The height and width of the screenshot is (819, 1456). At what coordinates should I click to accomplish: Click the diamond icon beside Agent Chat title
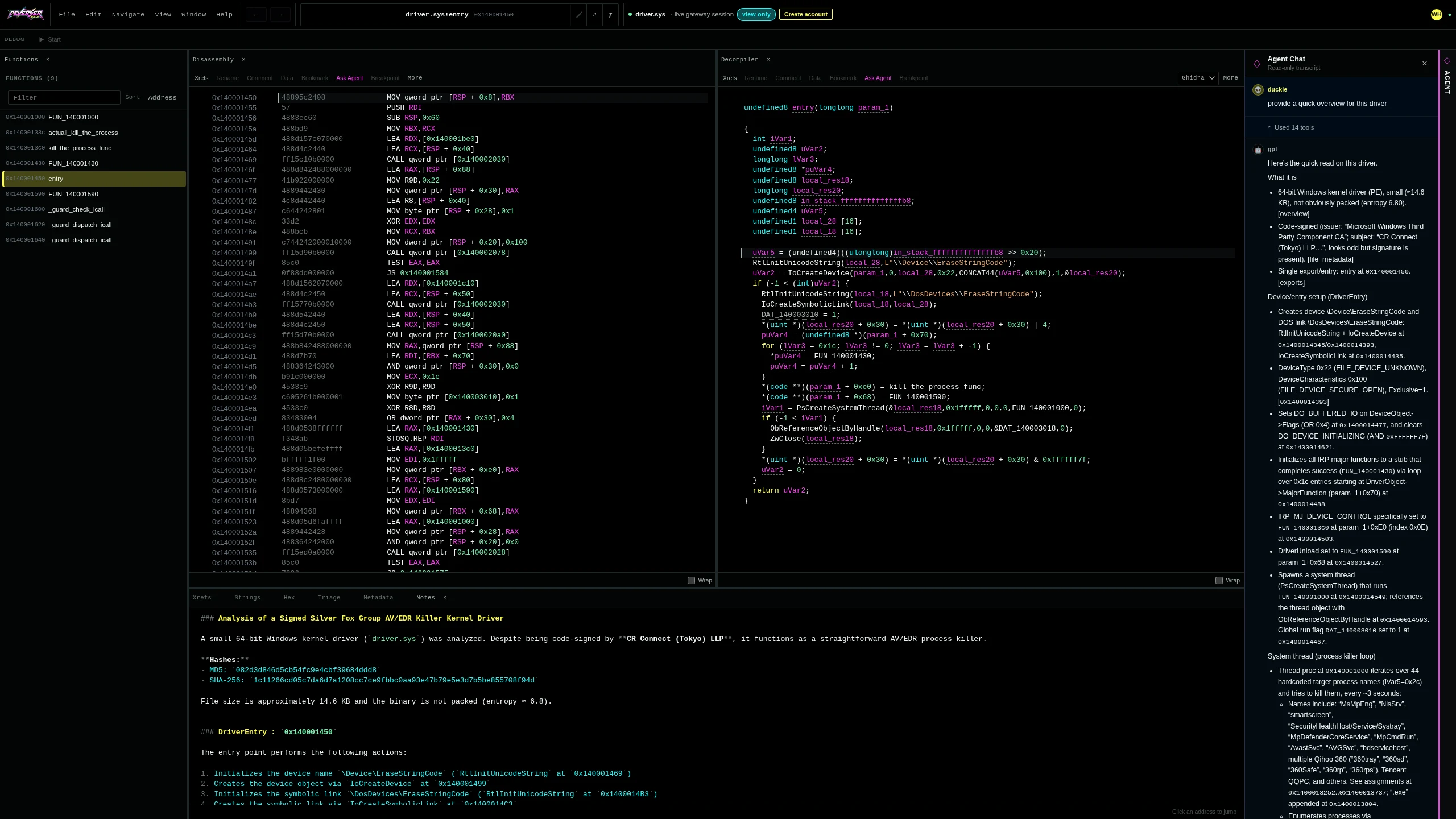(1257, 63)
